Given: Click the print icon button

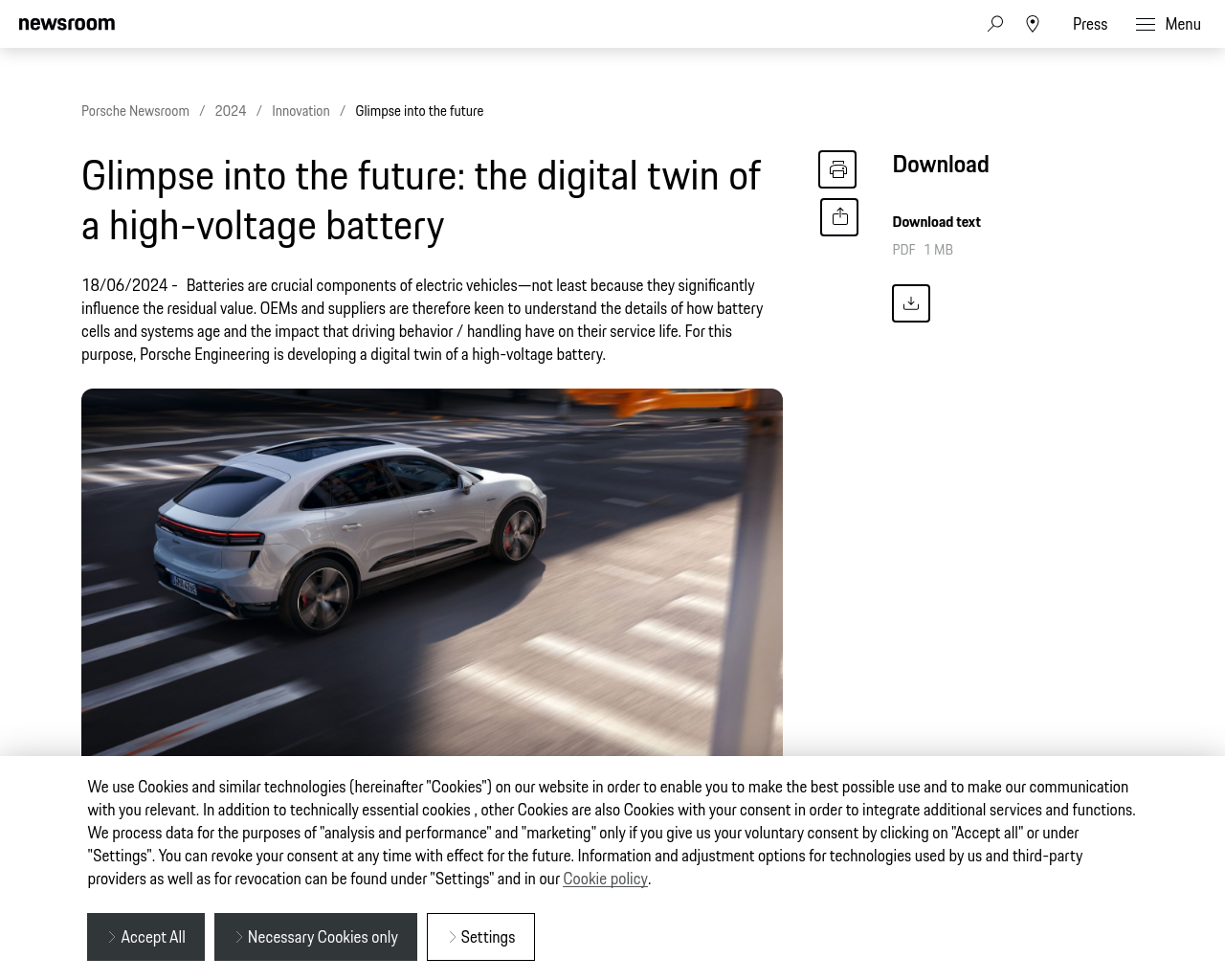Looking at the screenshot, I should coord(837,169).
